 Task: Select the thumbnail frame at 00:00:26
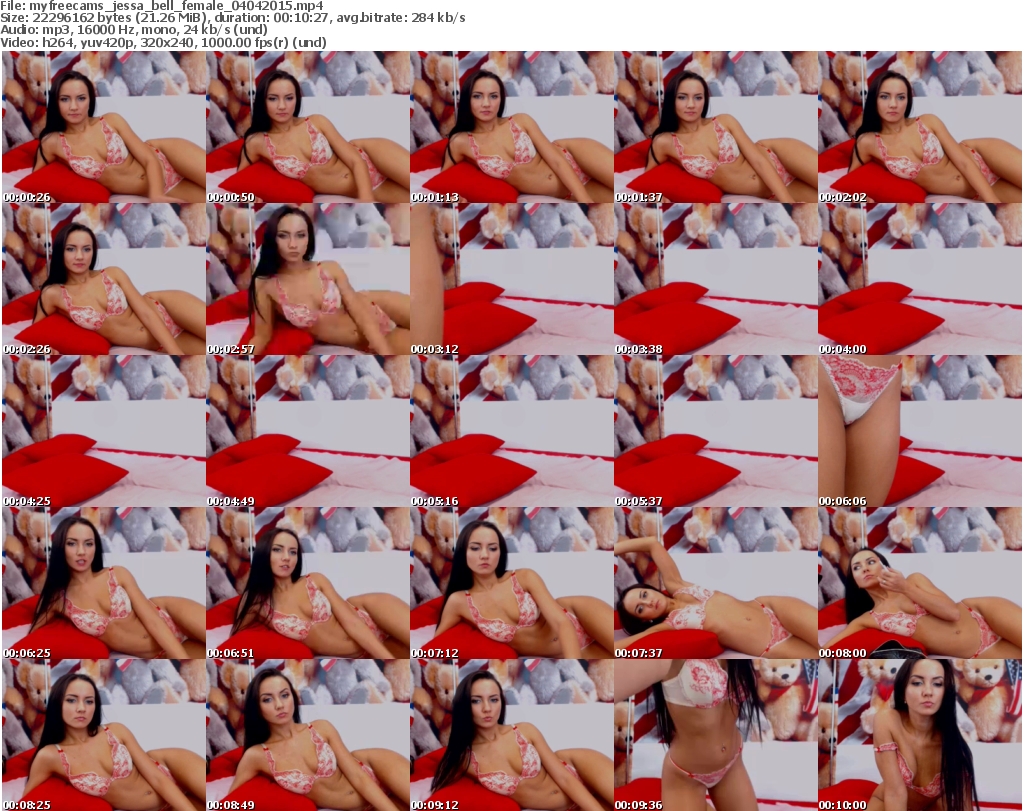point(104,127)
